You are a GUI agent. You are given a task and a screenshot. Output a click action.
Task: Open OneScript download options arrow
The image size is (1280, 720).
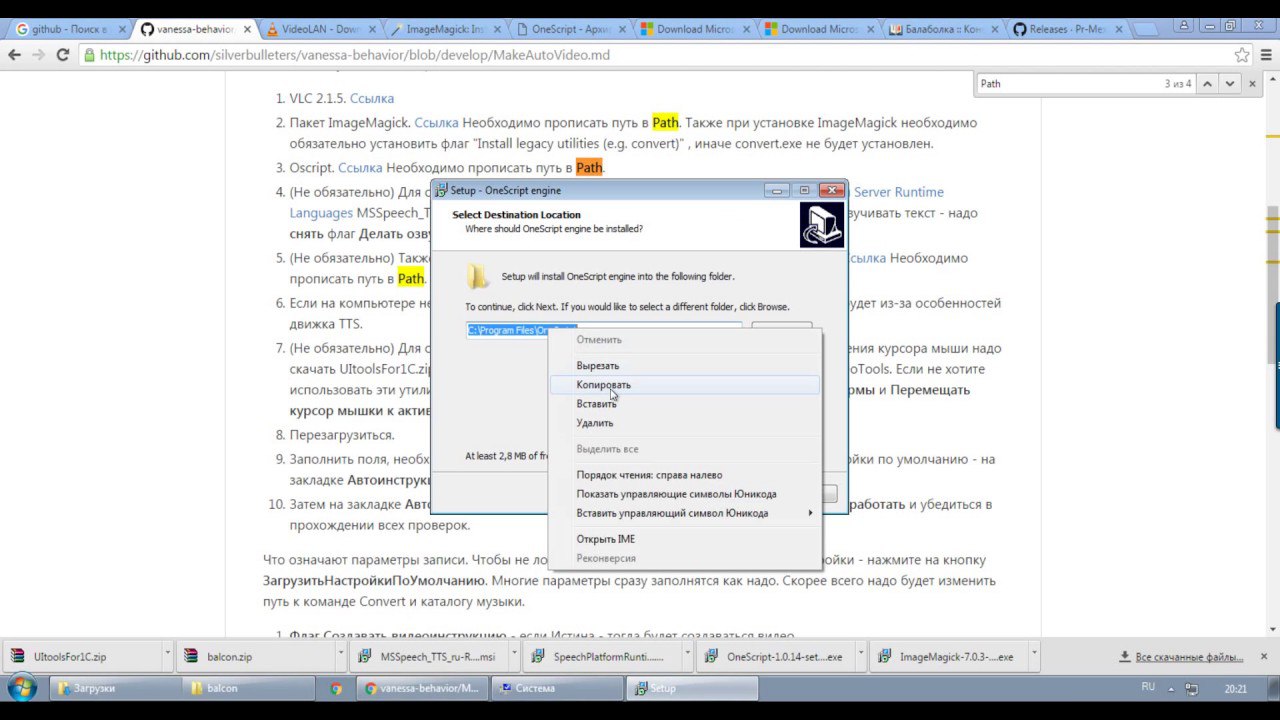861,656
